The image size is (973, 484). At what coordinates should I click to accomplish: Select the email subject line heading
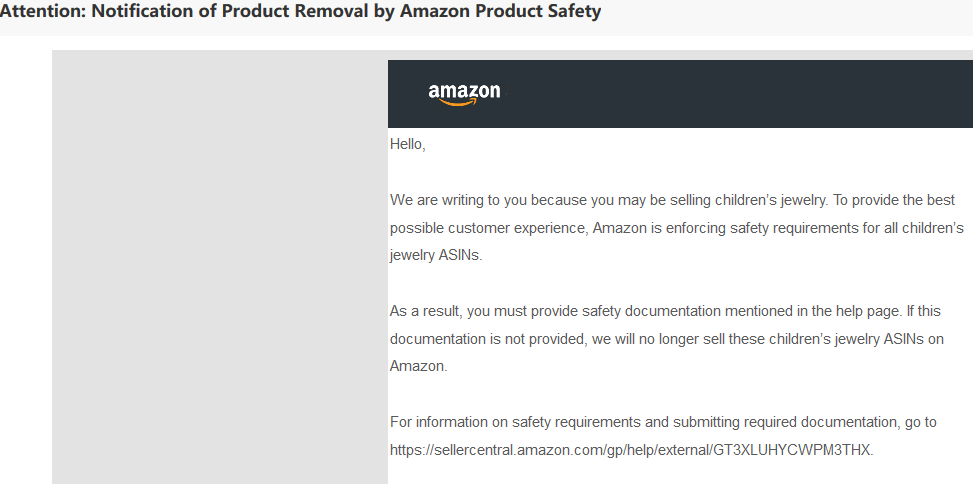coord(300,11)
